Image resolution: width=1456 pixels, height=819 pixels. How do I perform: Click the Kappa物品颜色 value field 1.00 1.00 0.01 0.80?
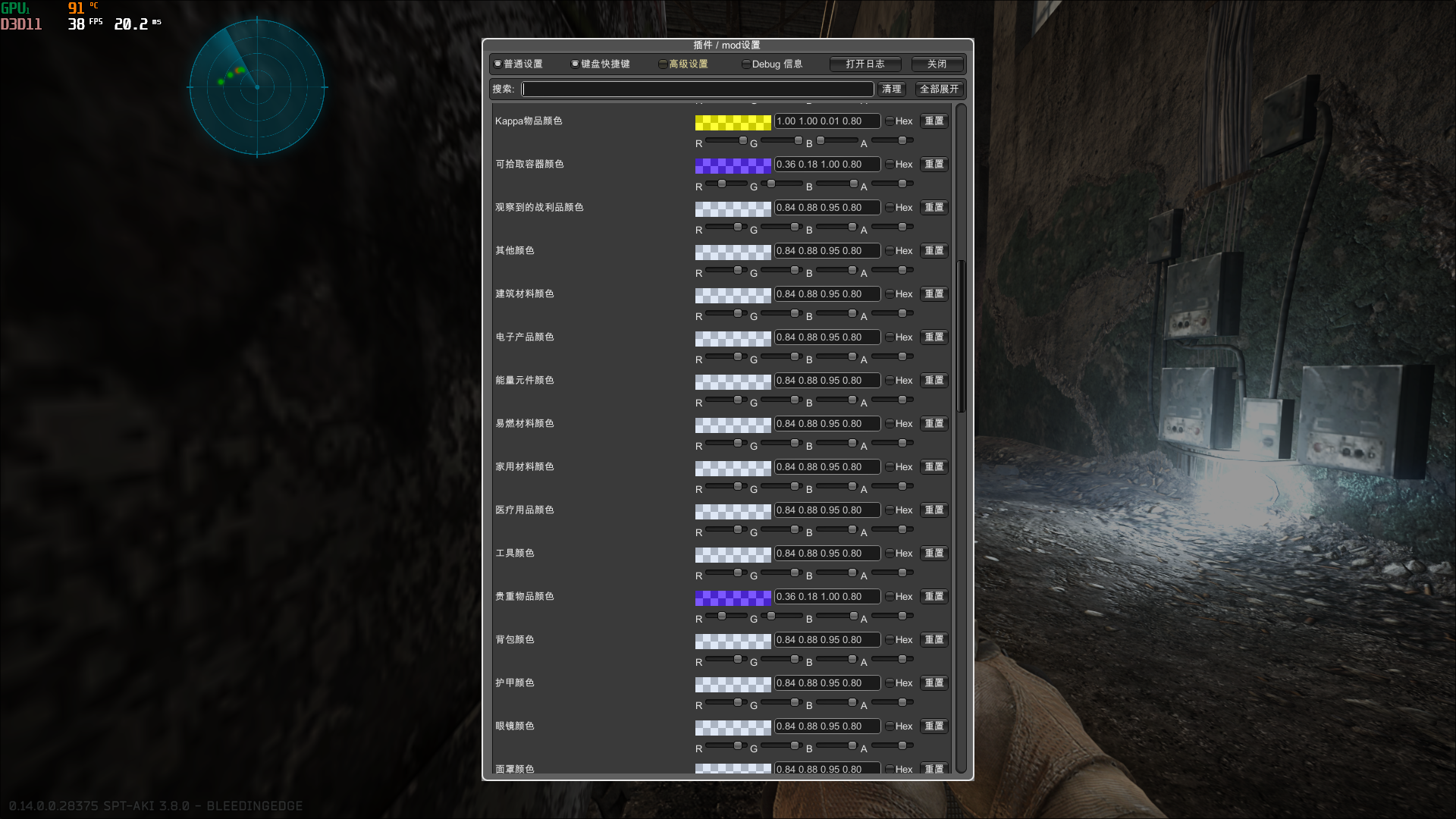coord(827,121)
